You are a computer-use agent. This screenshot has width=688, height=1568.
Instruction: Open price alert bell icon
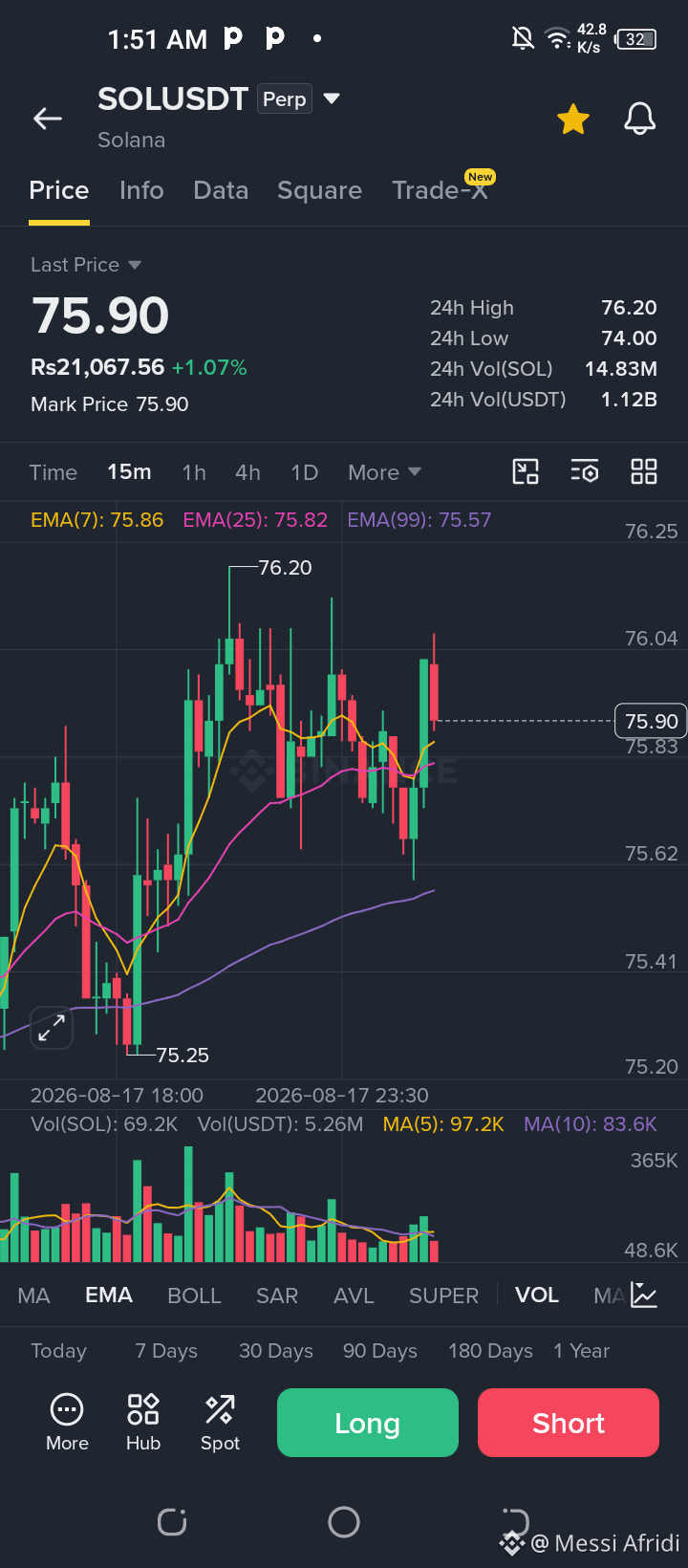coord(640,120)
